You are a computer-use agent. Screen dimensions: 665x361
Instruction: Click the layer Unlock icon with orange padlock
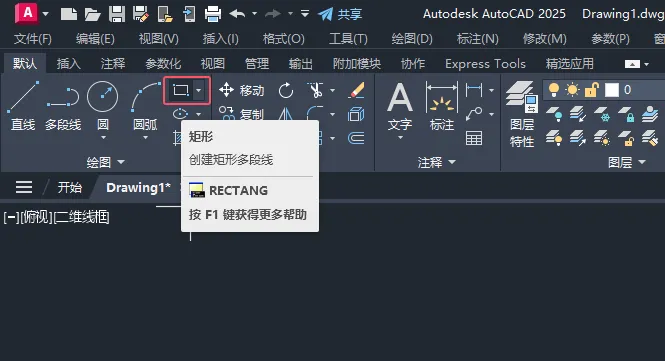[x=626, y=138]
